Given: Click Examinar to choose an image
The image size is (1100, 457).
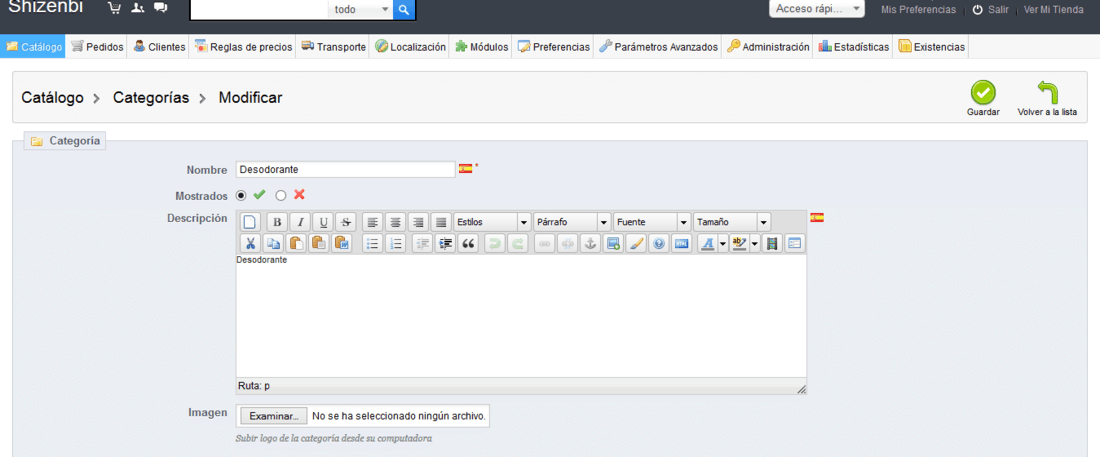Looking at the screenshot, I should coord(274,416).
